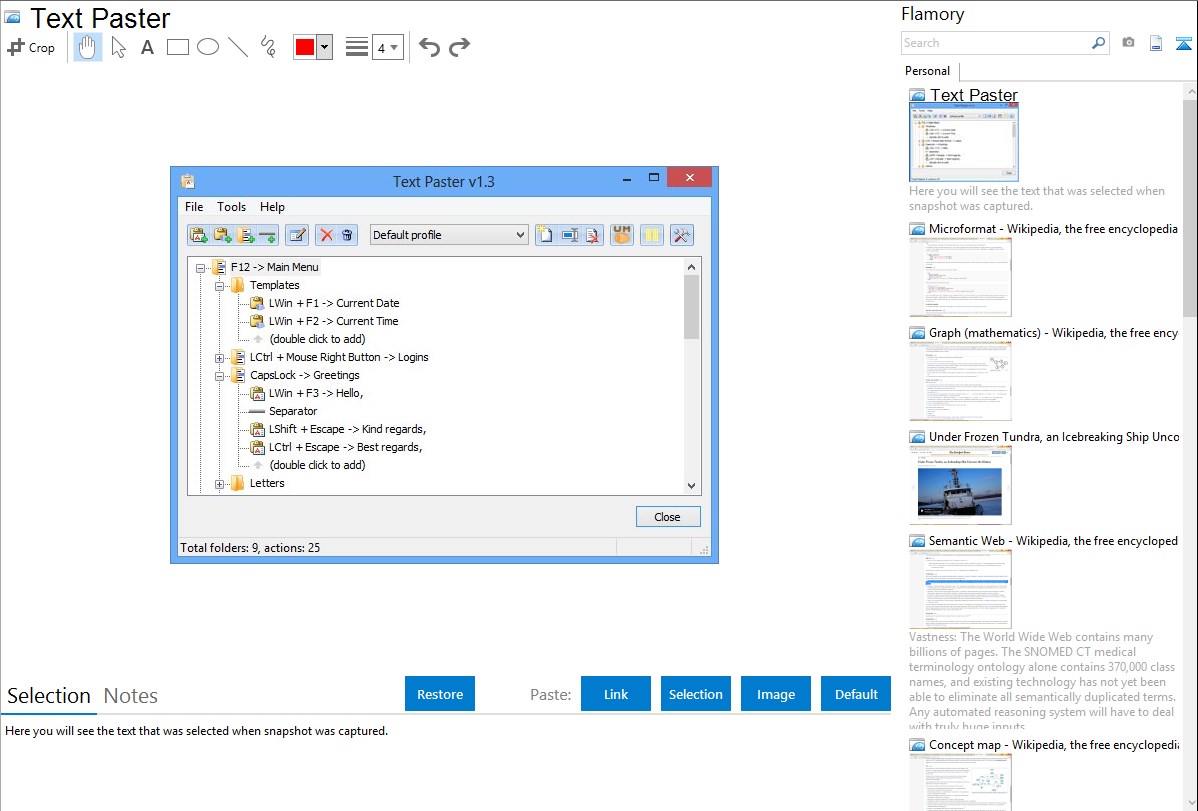Collapse the Templates folder

219,286
